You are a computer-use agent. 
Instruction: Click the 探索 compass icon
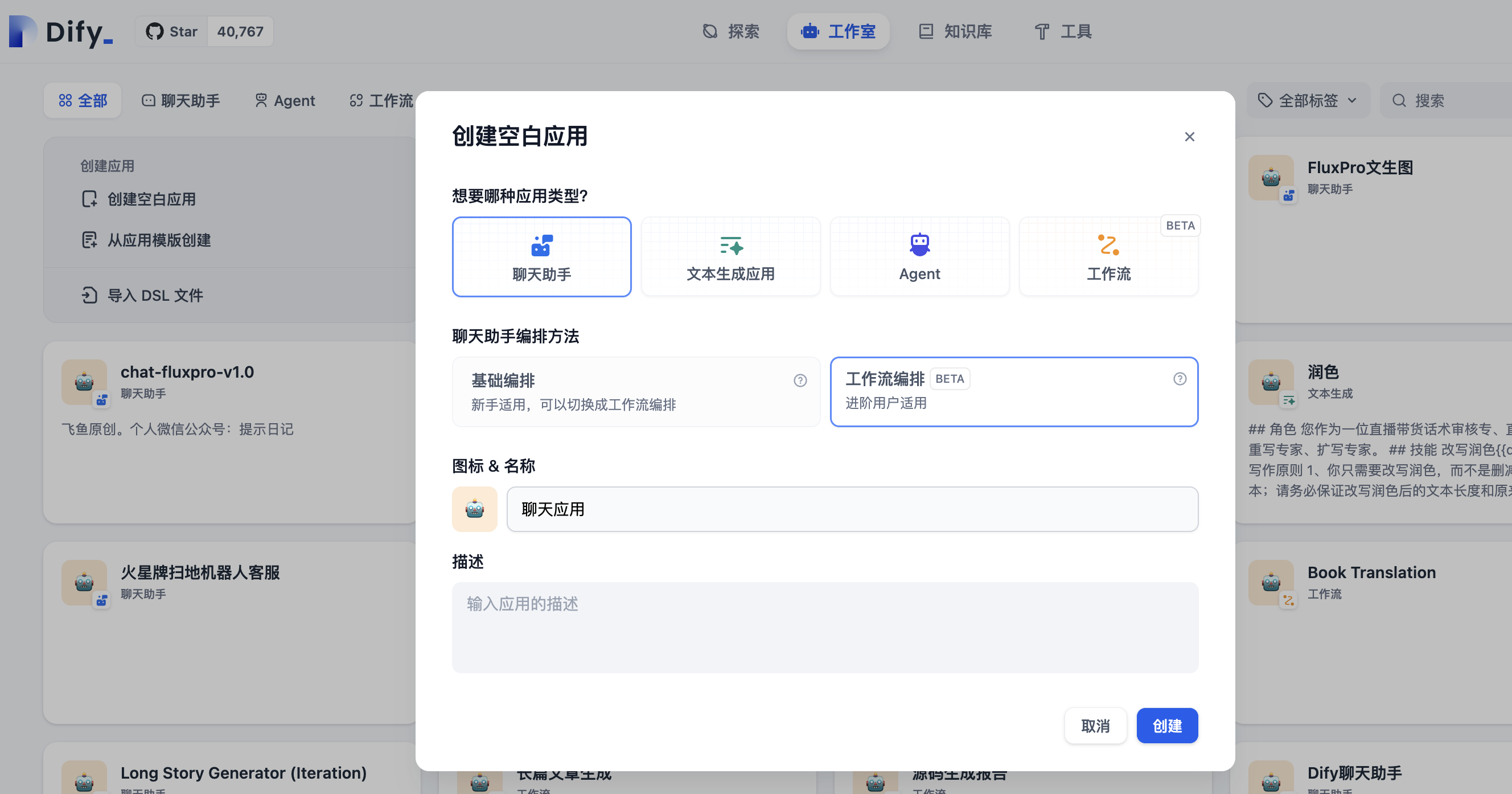(710, 31)
